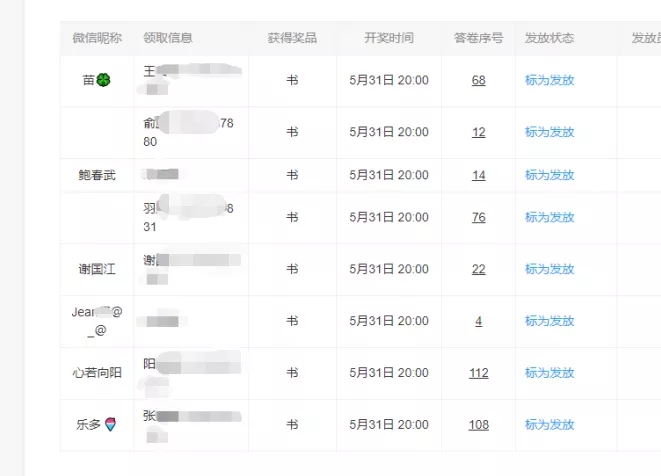Open answer sheet number 108
This screenshot has width=661, height=476.
pyautogui.click(x=478, y=425)
